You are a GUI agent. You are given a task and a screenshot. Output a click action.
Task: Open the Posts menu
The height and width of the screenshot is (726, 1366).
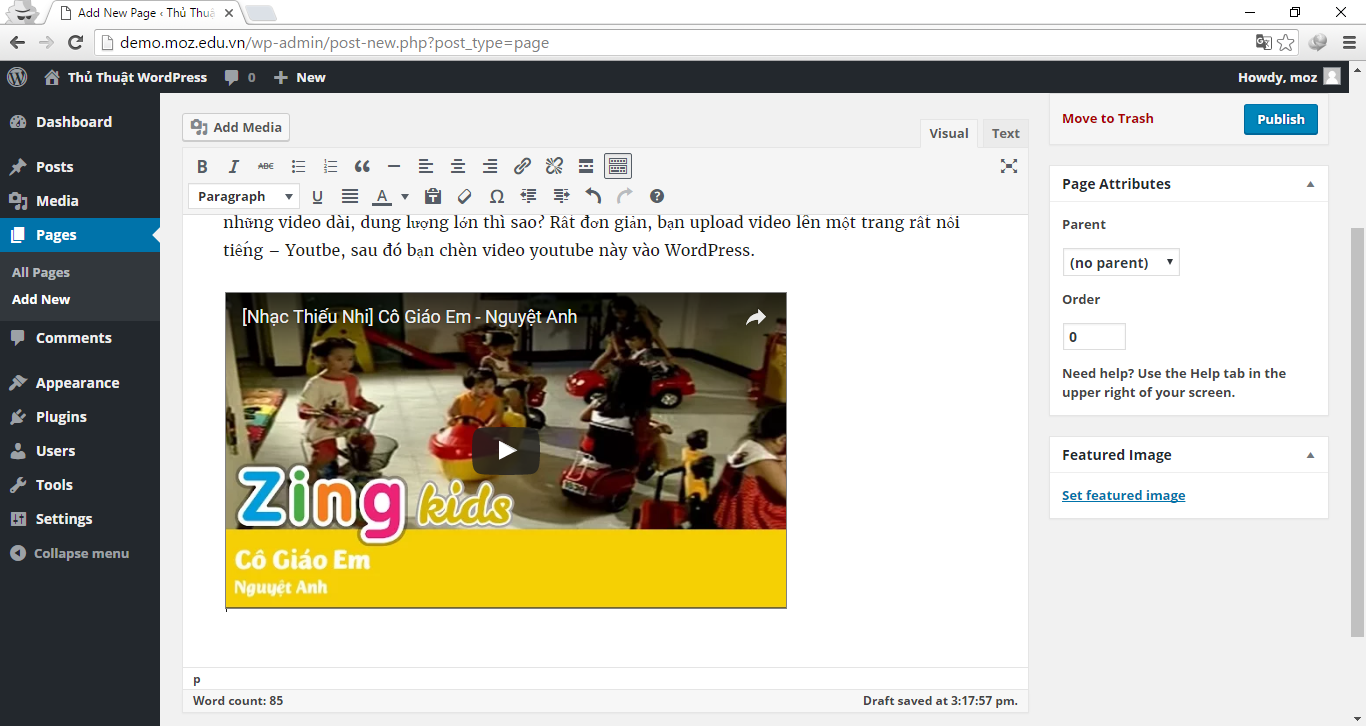click(80, 167)
